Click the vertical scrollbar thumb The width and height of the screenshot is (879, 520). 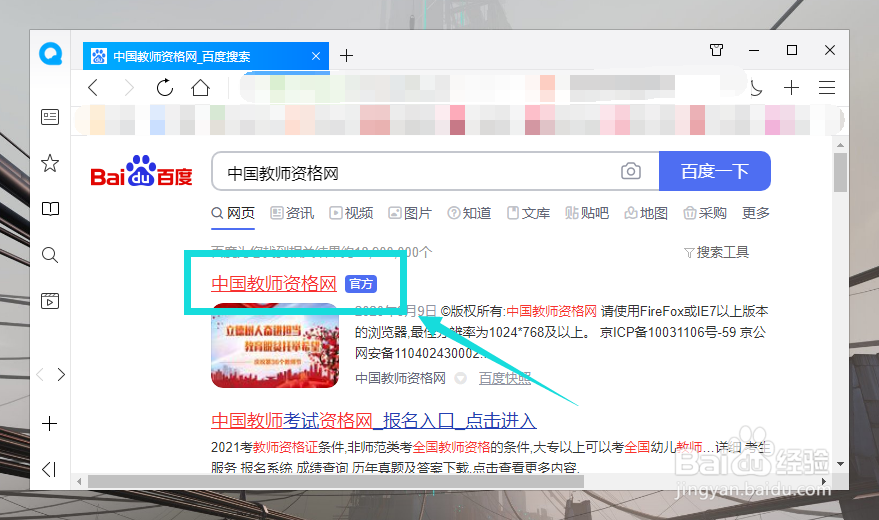click(x=840, y=172)
